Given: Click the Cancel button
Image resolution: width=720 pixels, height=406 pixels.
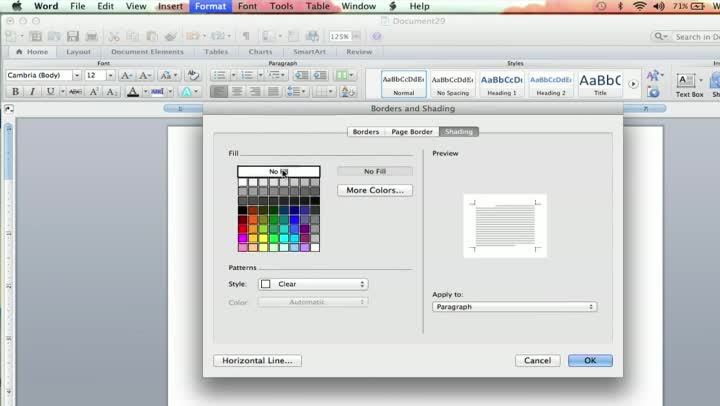Looking at the screenshot, I should tap(537, 361).
